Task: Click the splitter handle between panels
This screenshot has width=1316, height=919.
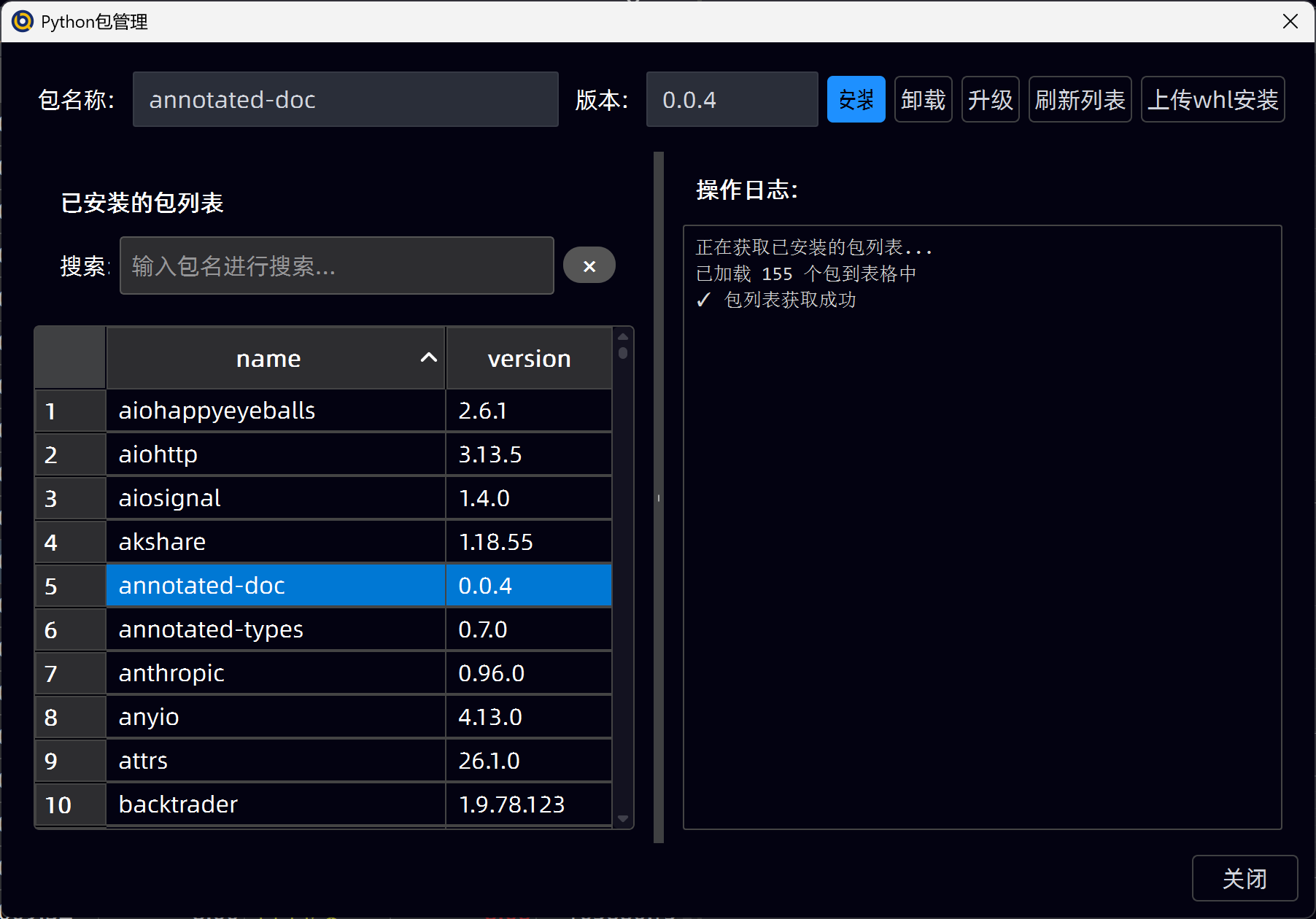Action: 659,498
